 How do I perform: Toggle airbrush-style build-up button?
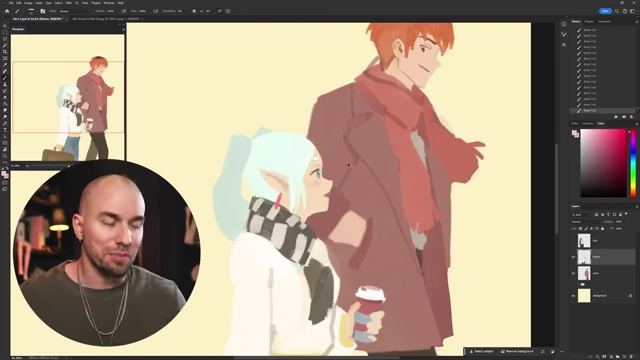point(156,11)
